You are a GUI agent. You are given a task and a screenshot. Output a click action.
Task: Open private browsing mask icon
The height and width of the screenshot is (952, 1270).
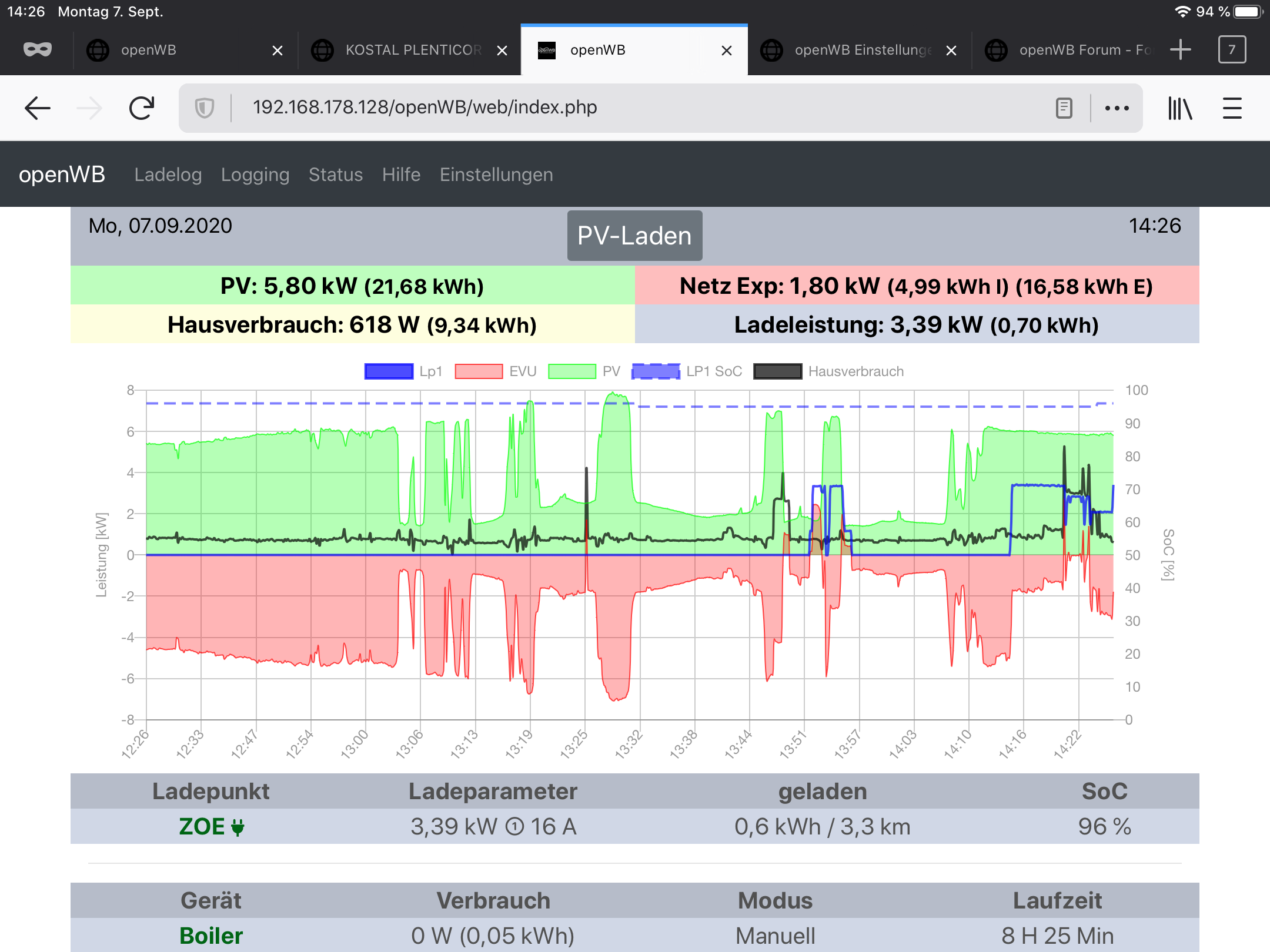click(x=38, y=50)
